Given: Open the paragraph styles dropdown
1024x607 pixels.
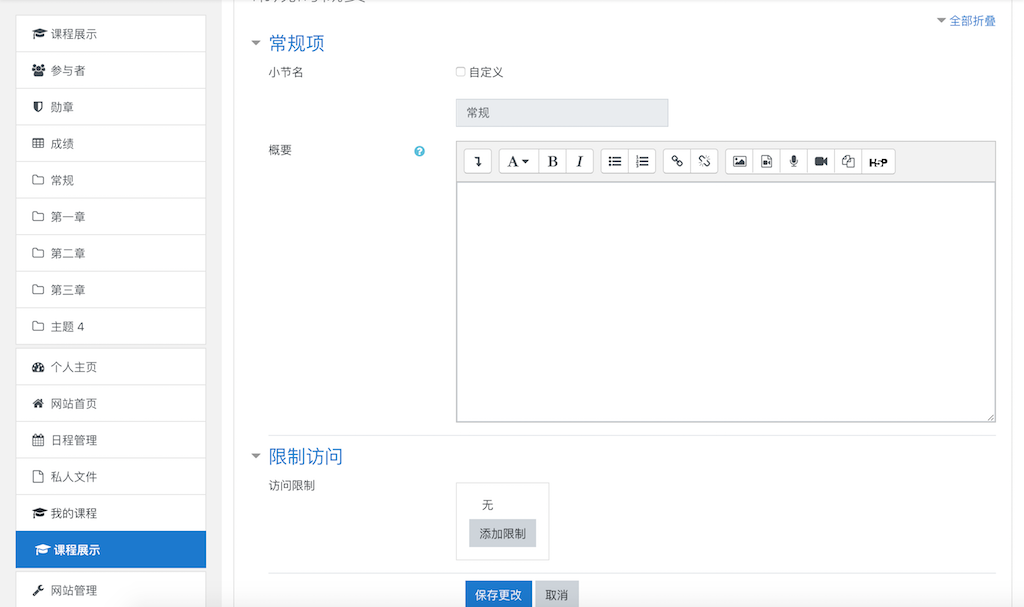Looking at the screenshot, I should (x=519, y=161).
